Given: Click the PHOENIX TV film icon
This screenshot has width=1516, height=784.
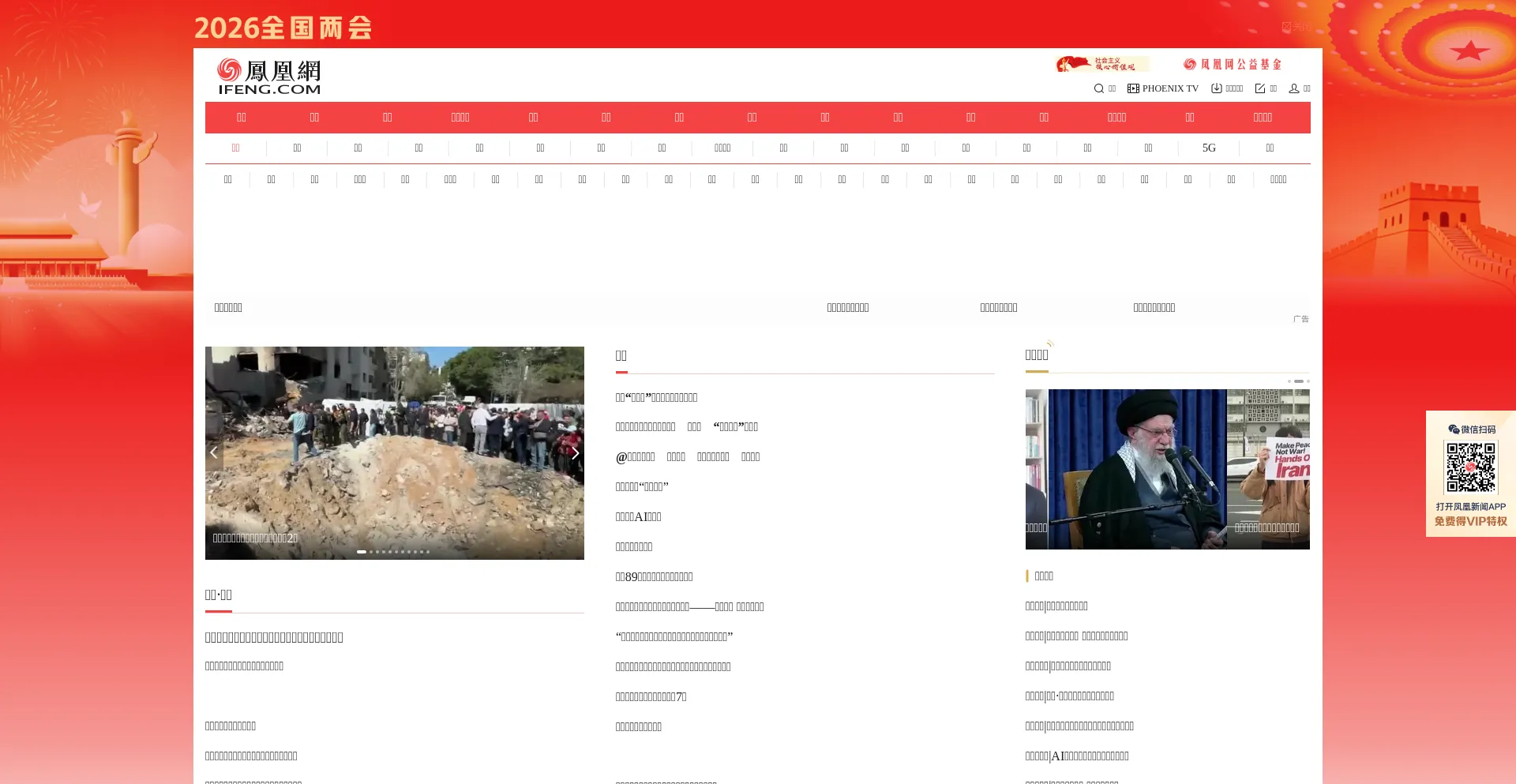Looking at the screenshot, I should coord(1133,88).
